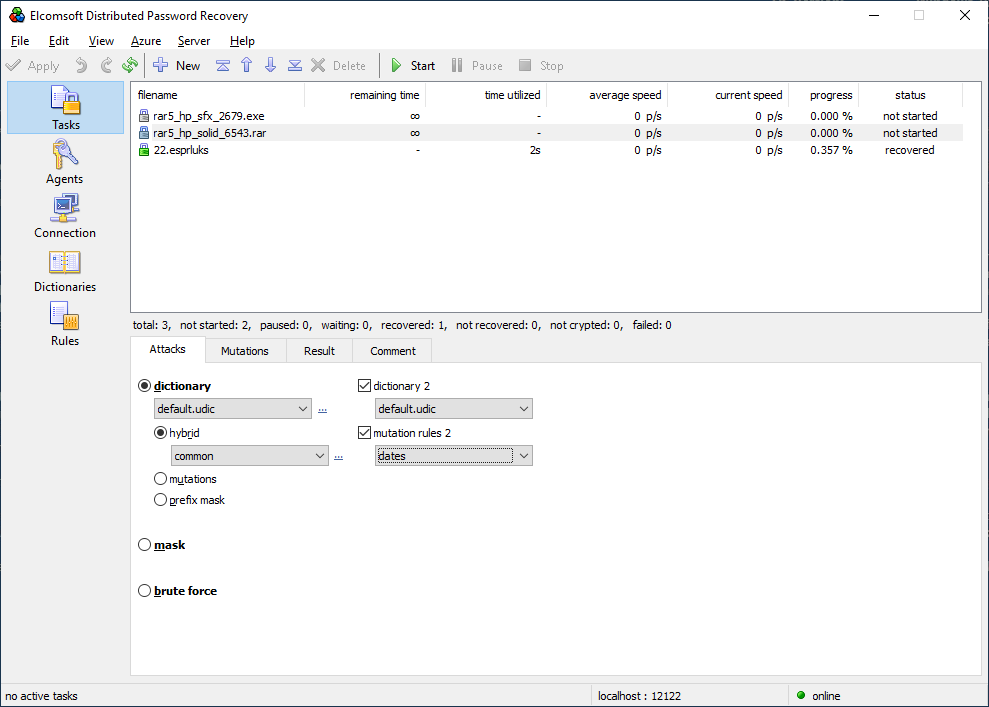Viewport: 989px width, 707px height.
Task: Sort by the remaining time column header
Action: coord(365,95)
